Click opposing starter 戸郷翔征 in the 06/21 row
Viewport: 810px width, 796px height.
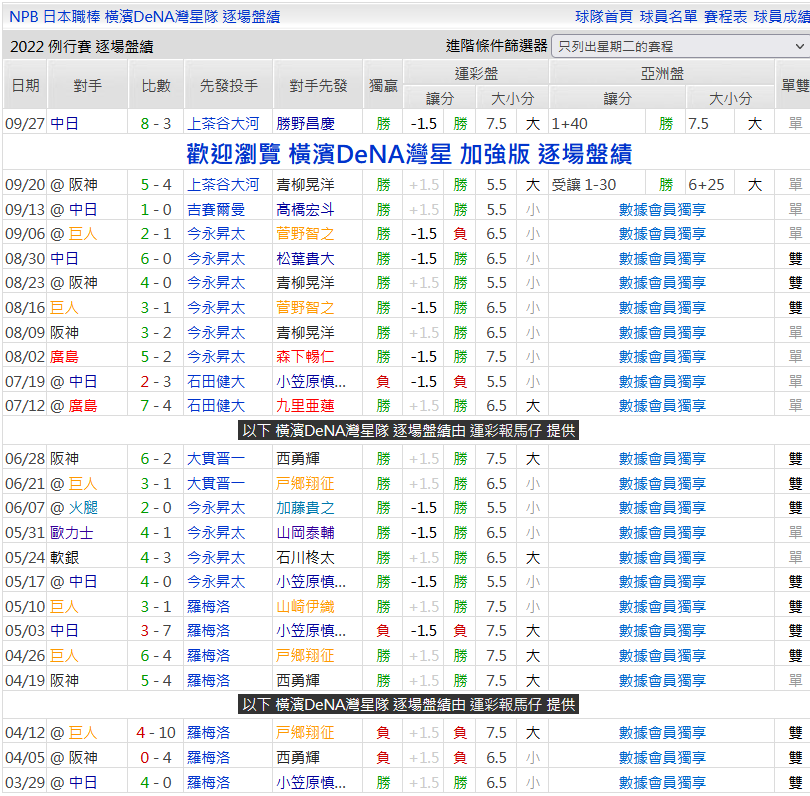[x=305, y=484]
